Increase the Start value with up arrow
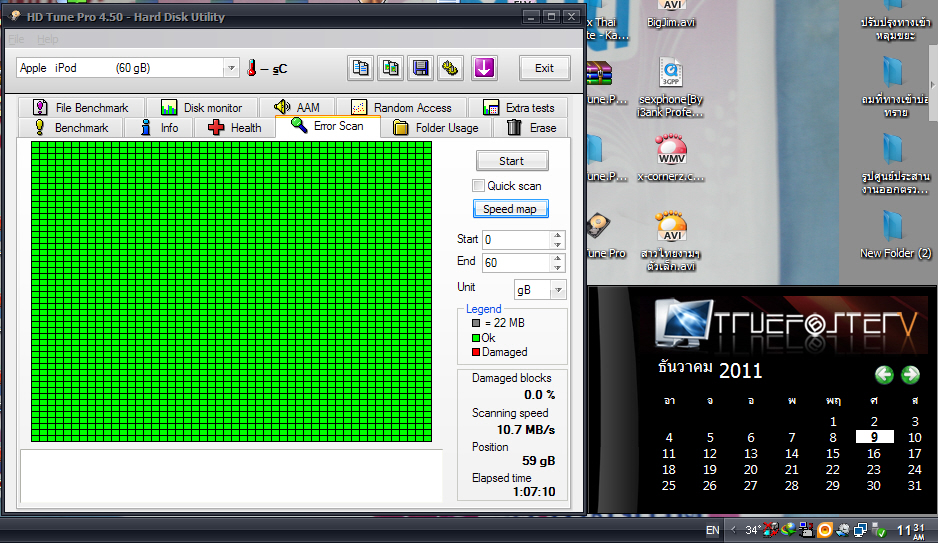 click(558, 235)
